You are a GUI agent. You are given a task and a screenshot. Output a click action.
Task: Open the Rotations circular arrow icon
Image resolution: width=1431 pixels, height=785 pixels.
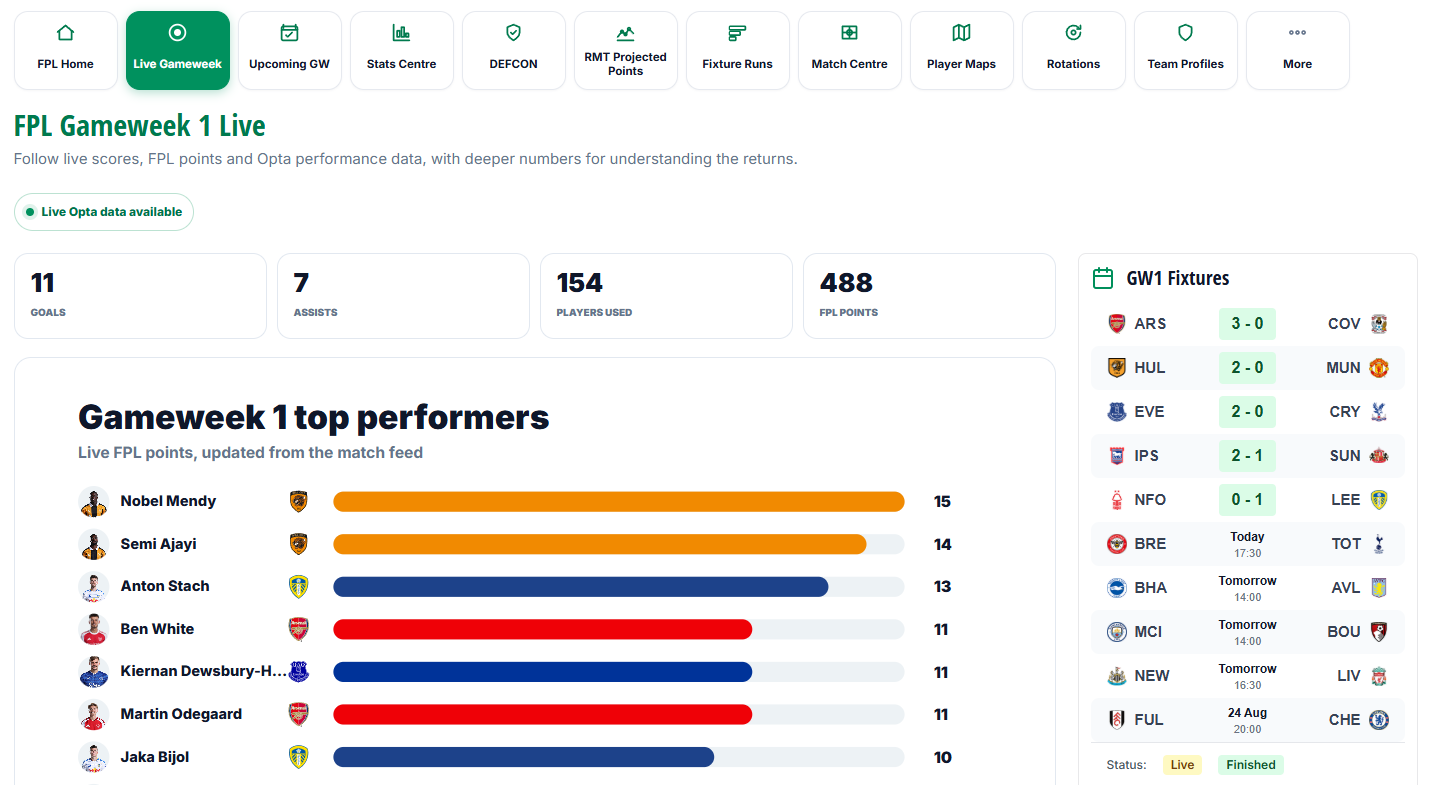click(1073, 33)
